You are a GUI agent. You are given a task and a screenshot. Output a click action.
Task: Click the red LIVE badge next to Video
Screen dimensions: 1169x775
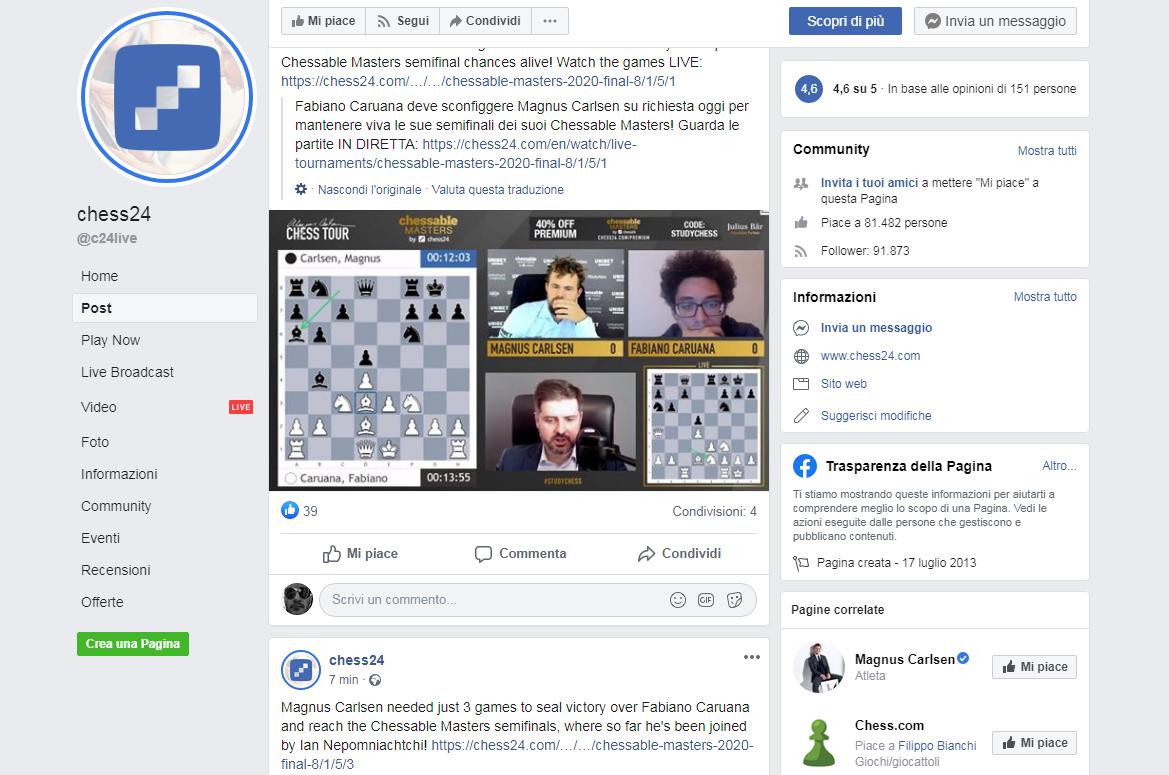point(241,407)
